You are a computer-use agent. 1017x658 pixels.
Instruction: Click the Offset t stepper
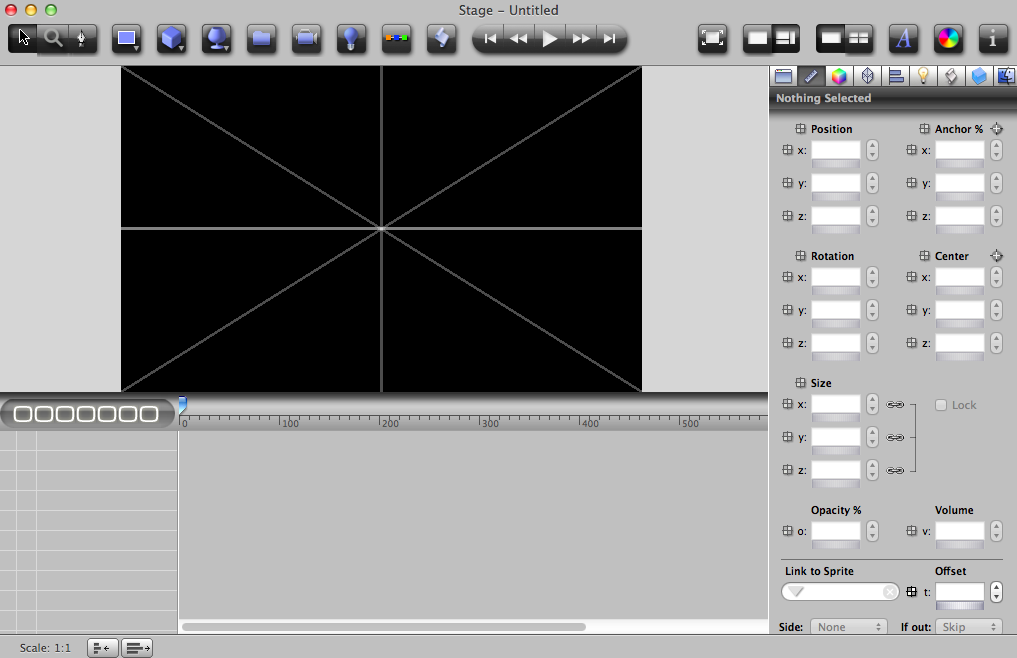[x=996, y=592]
